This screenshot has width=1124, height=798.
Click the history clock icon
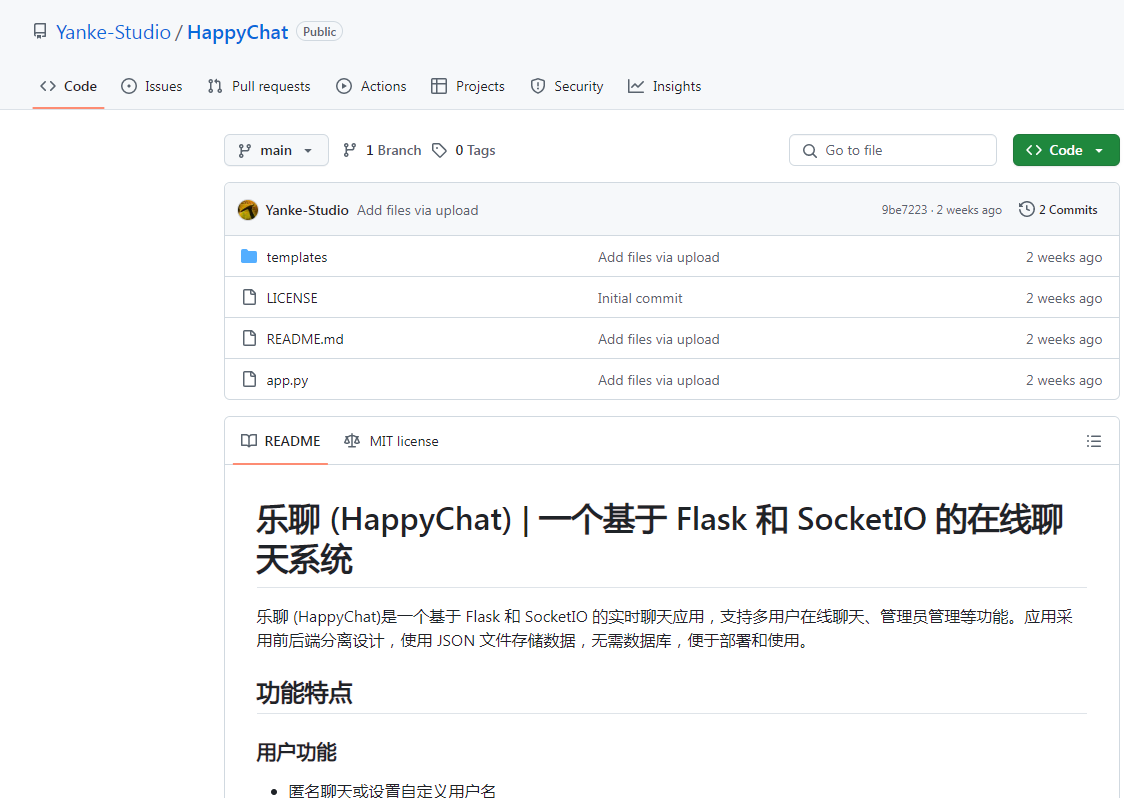click(1027, 209)
